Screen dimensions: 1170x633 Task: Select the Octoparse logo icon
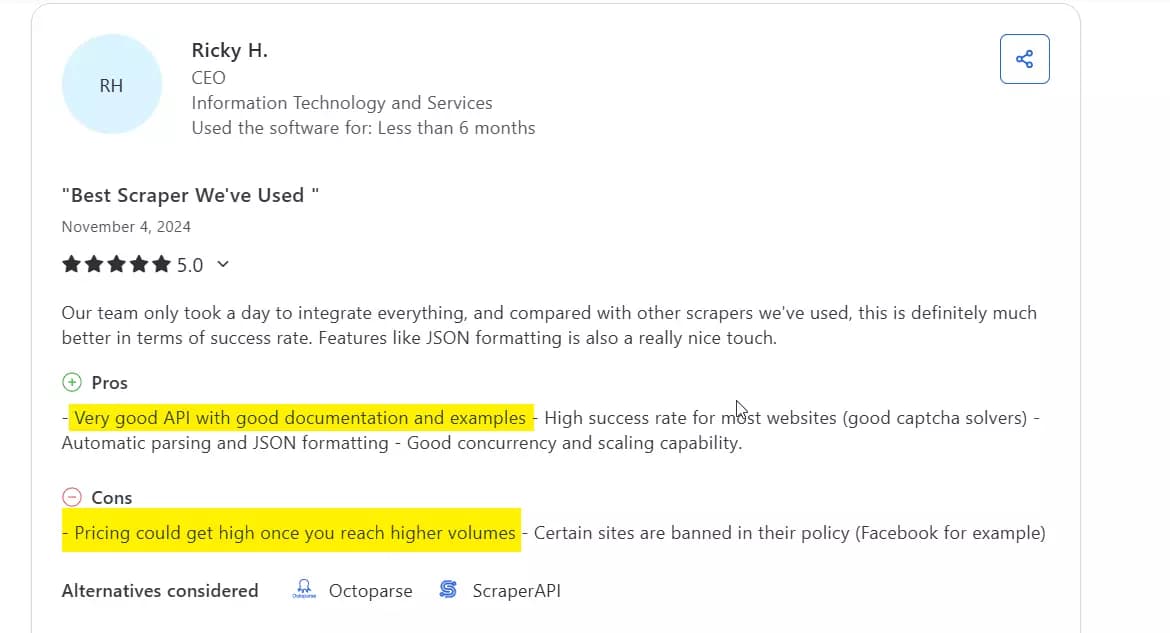coord(303,589)
